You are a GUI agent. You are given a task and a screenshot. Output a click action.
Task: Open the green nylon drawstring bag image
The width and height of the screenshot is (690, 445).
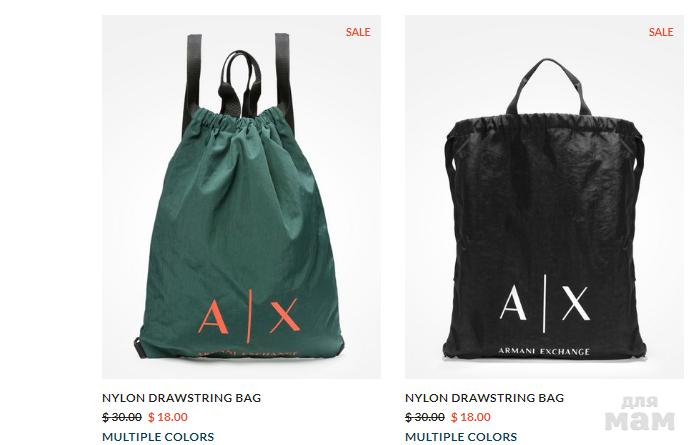point(241,197)
